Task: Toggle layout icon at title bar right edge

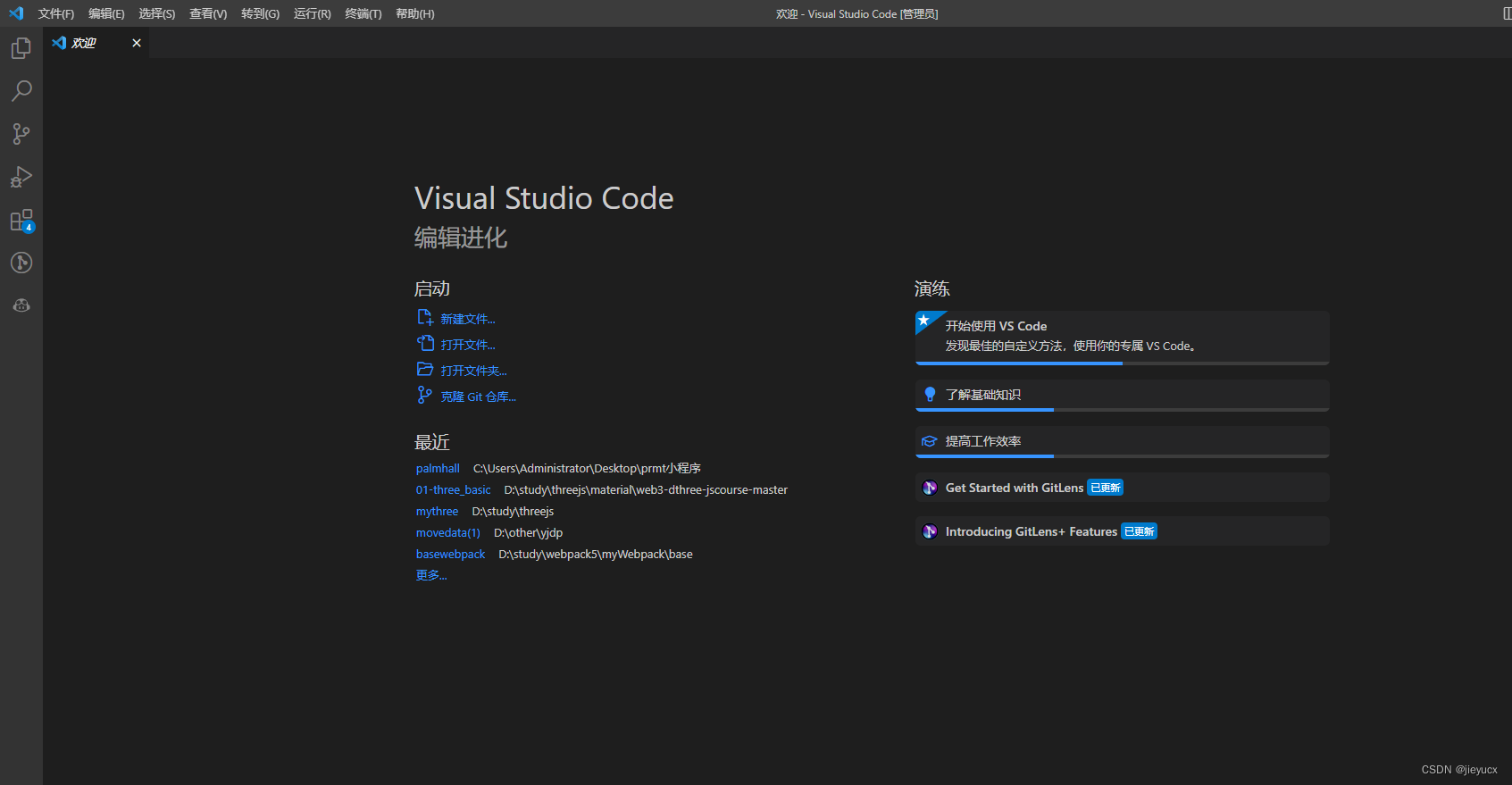Action: point(1507,13)
